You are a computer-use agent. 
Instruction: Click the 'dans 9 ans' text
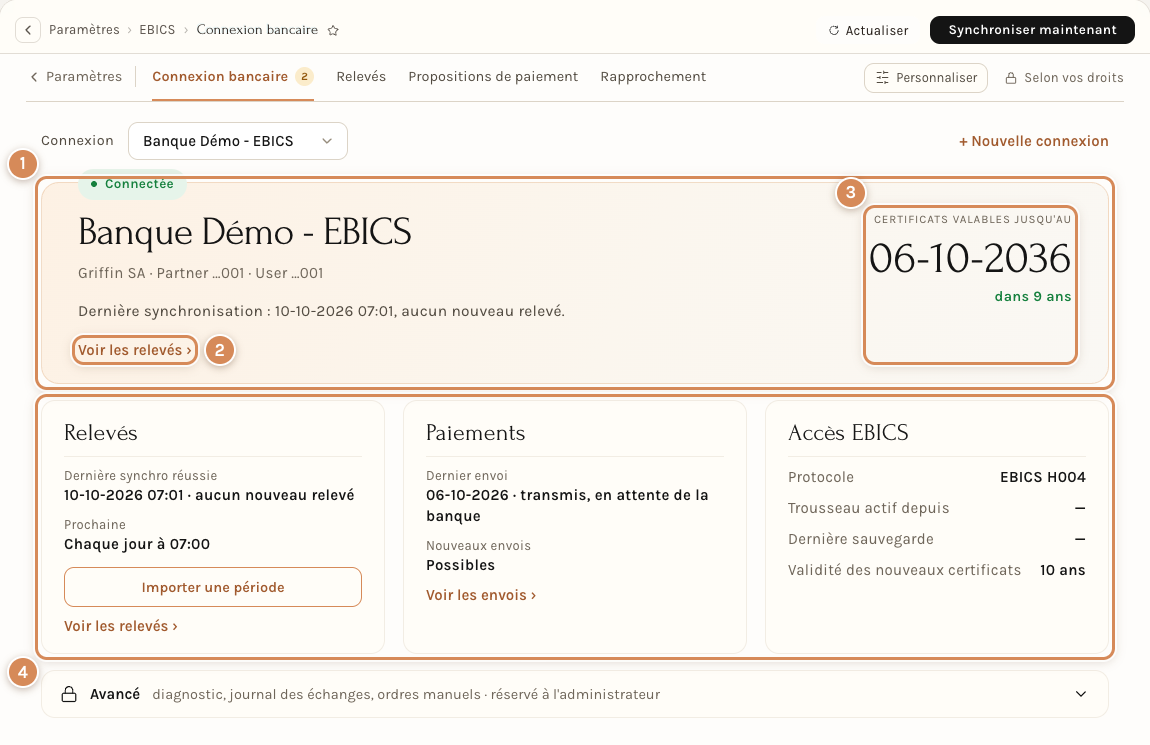[x=1033, y=296]
